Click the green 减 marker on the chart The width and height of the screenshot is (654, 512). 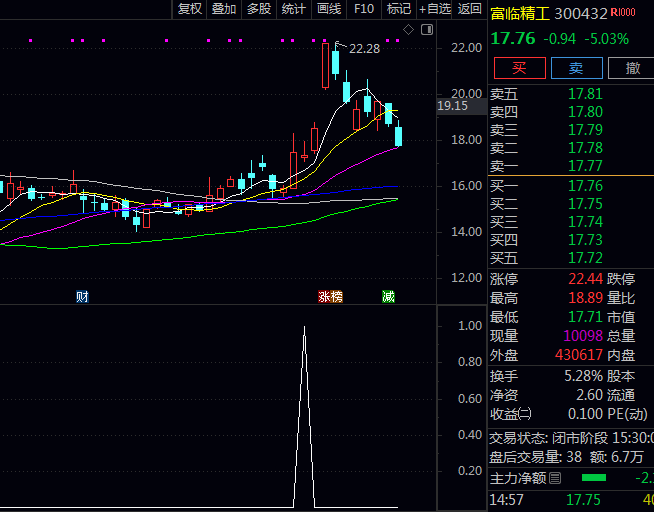(388, 297)
